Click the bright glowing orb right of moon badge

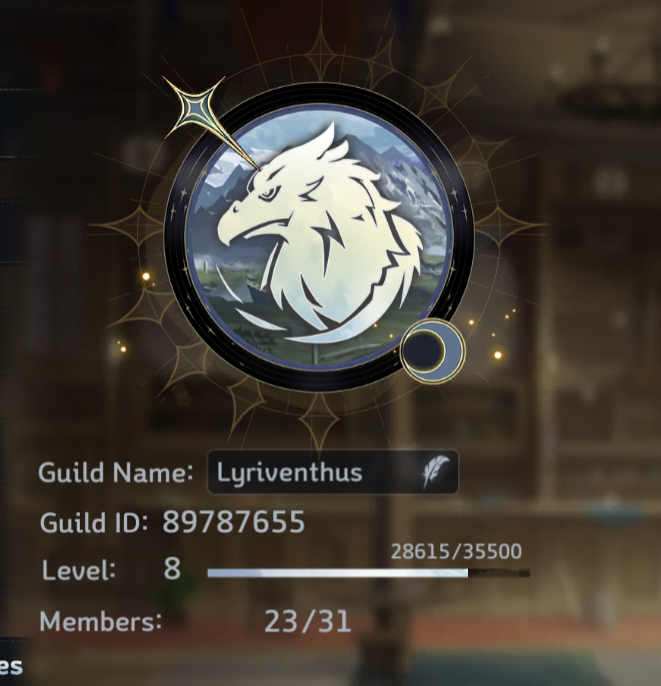[498, 355]
